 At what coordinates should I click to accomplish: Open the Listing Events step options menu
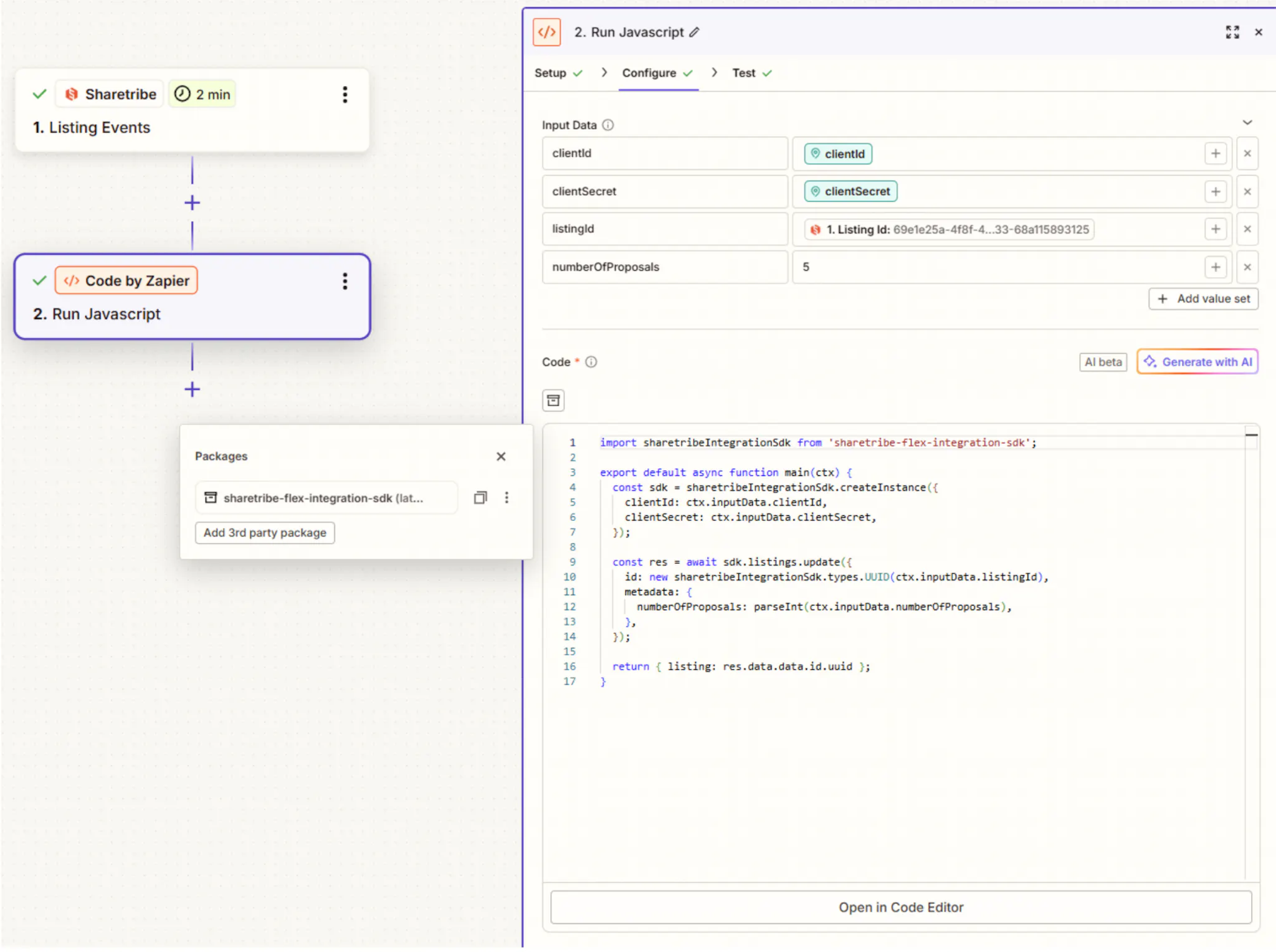(x=345, y=95)
